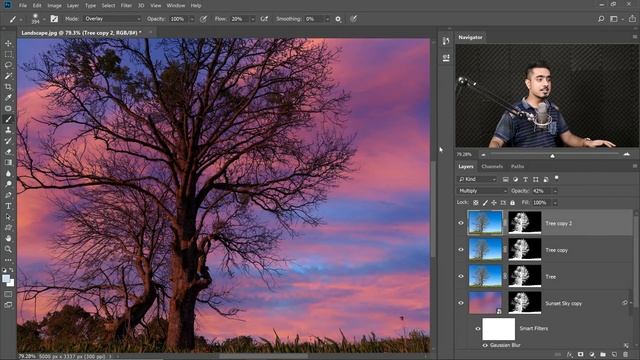Open the brush preset picker
The width and height of the screenshot is (640, 360).
click(37, 19)
